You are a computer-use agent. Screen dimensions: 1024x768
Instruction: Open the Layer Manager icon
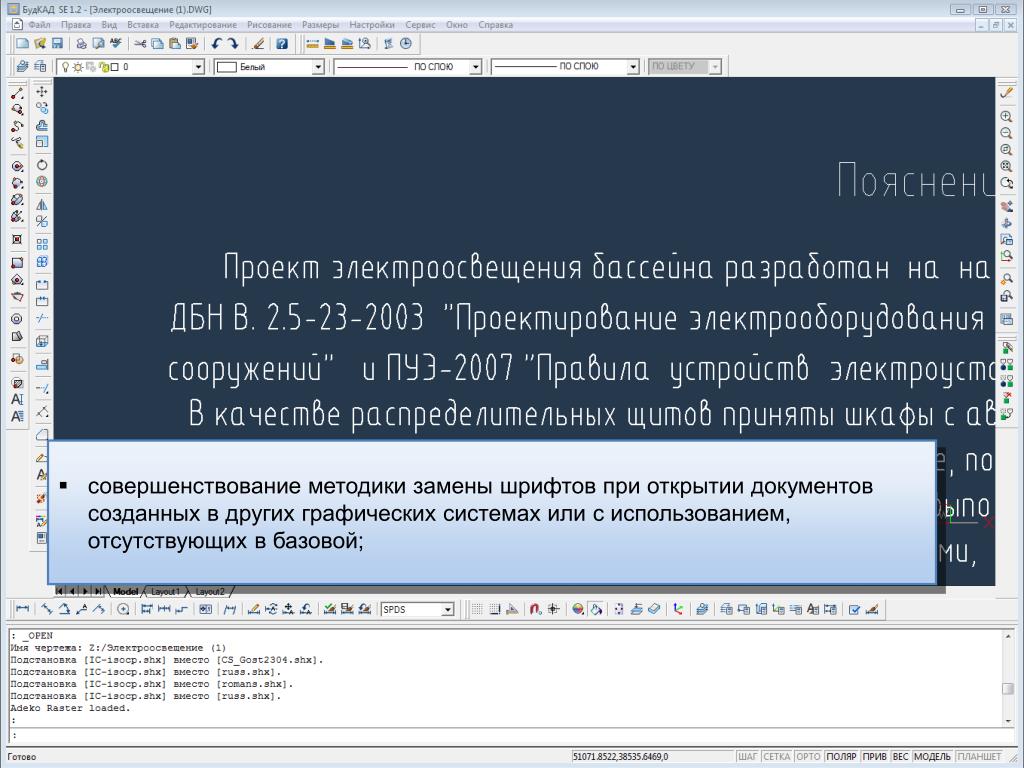(x=23, y=67)
